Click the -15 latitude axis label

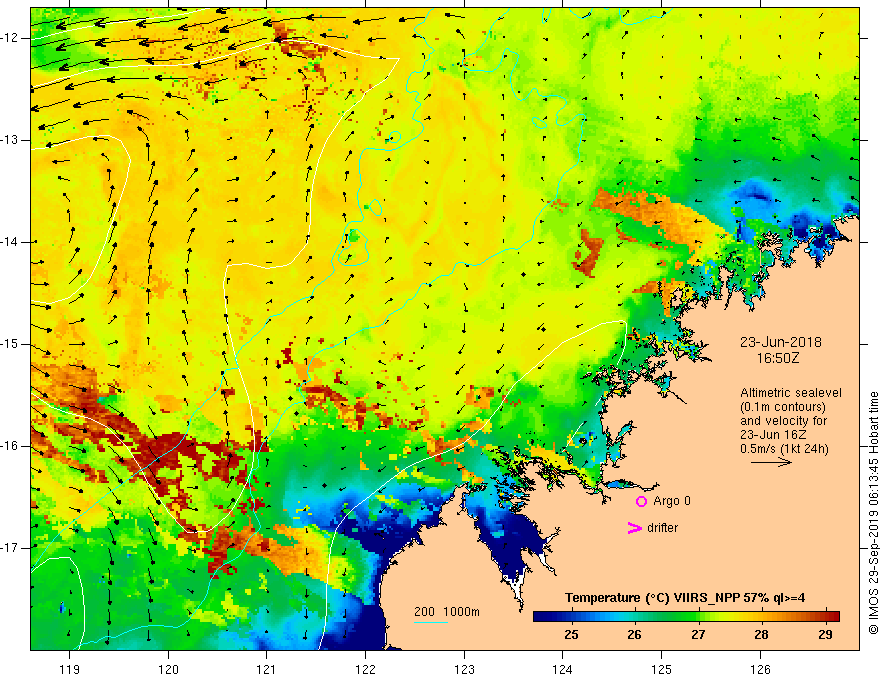(11, 344)
